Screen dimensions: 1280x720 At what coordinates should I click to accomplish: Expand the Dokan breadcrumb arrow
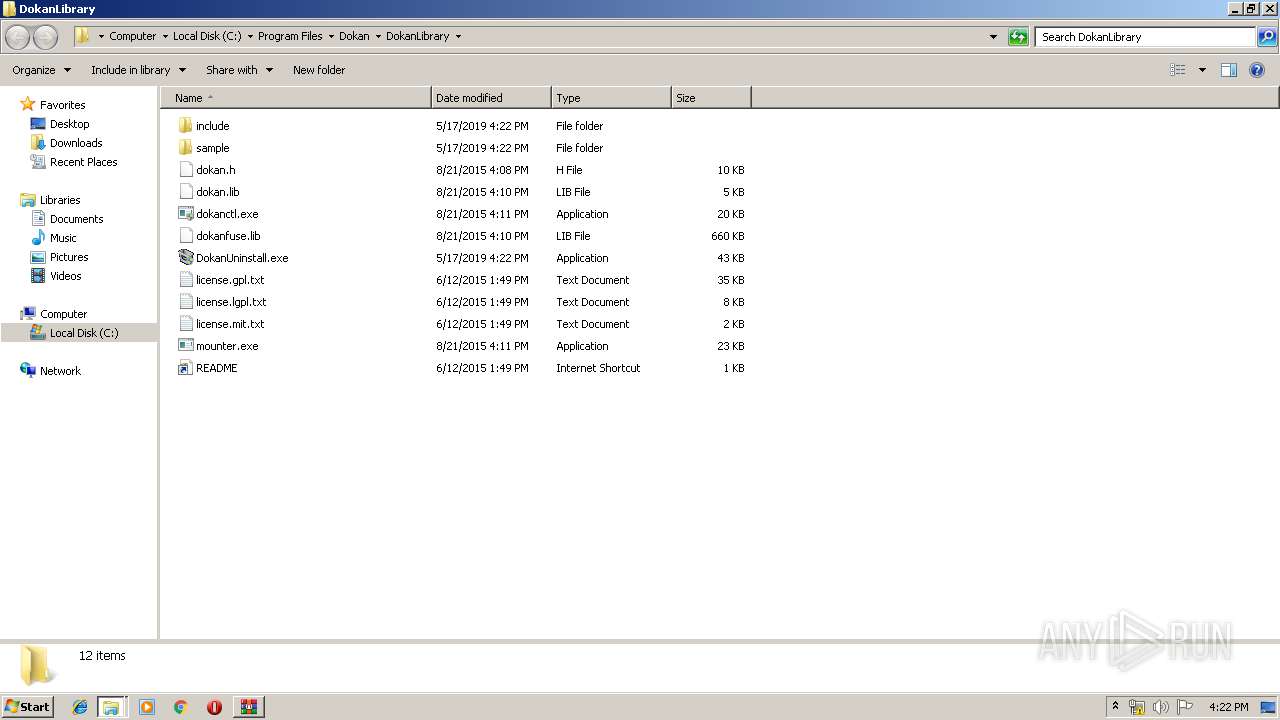click(x=378, y=37)
